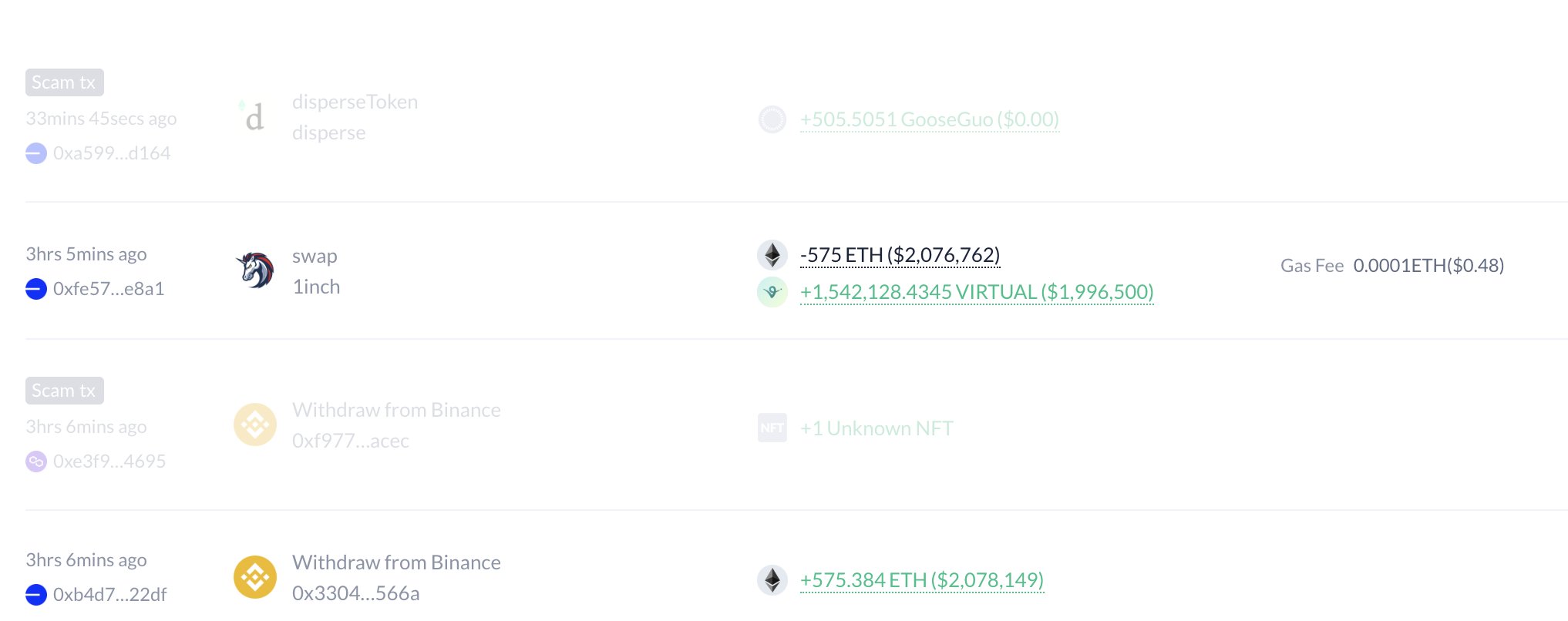
Task: Click the +505.5051 GooseGuo amount link
Action: tap(929, 119)
